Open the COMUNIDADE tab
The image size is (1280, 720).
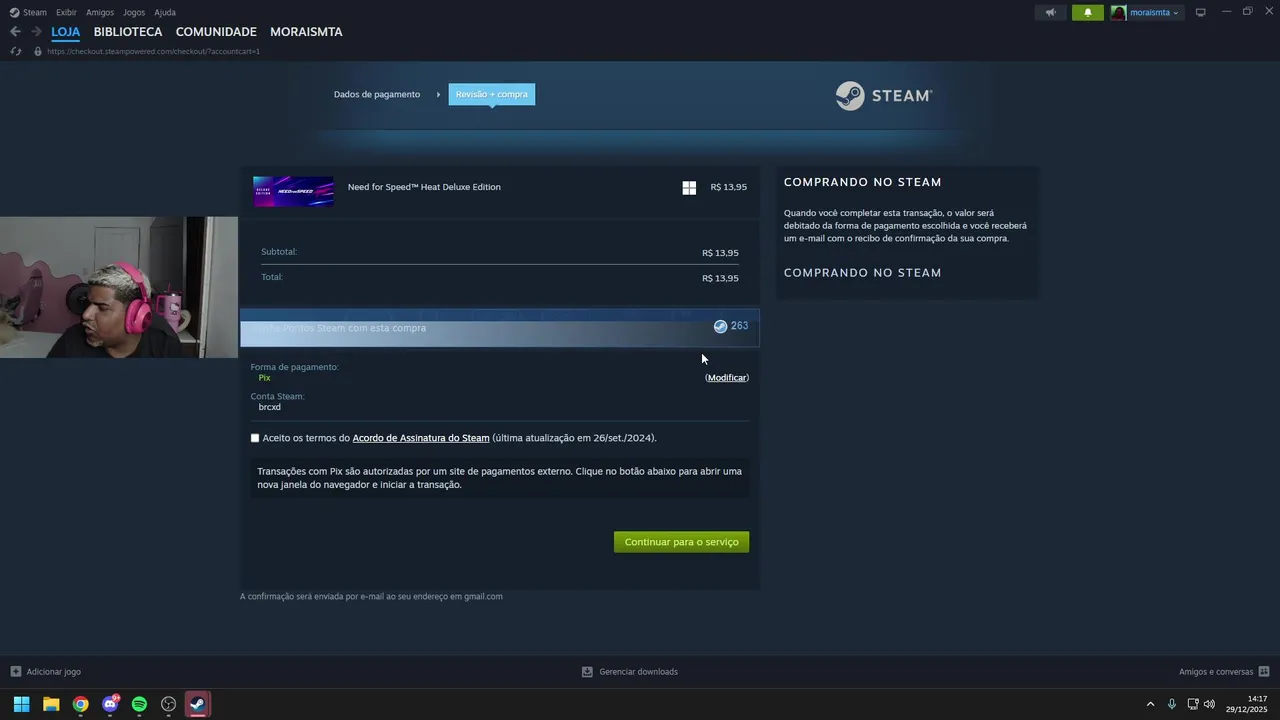coord(216,32)
